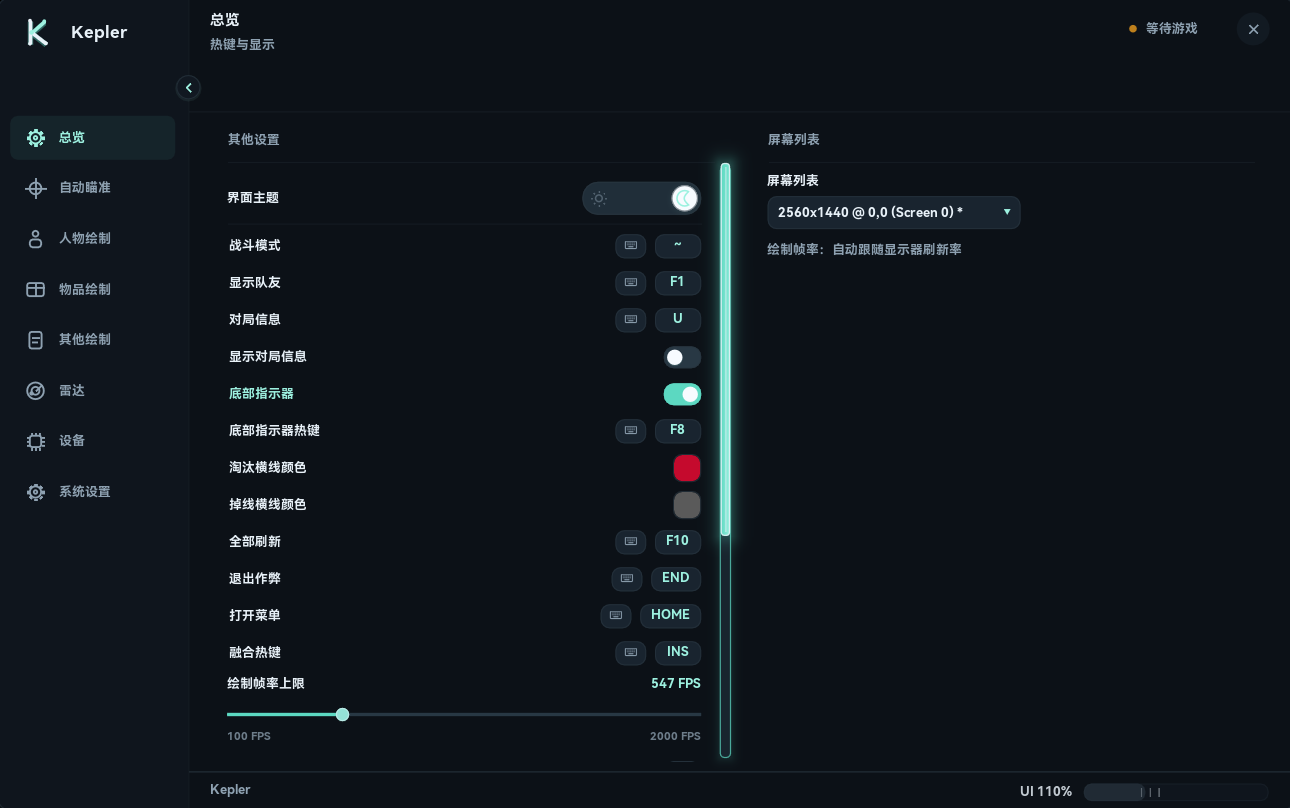Image resolution: width=1290 pixels, height=808 pixels.
Task: Click the 其他绘制 document icon
Action: (36, 340)
